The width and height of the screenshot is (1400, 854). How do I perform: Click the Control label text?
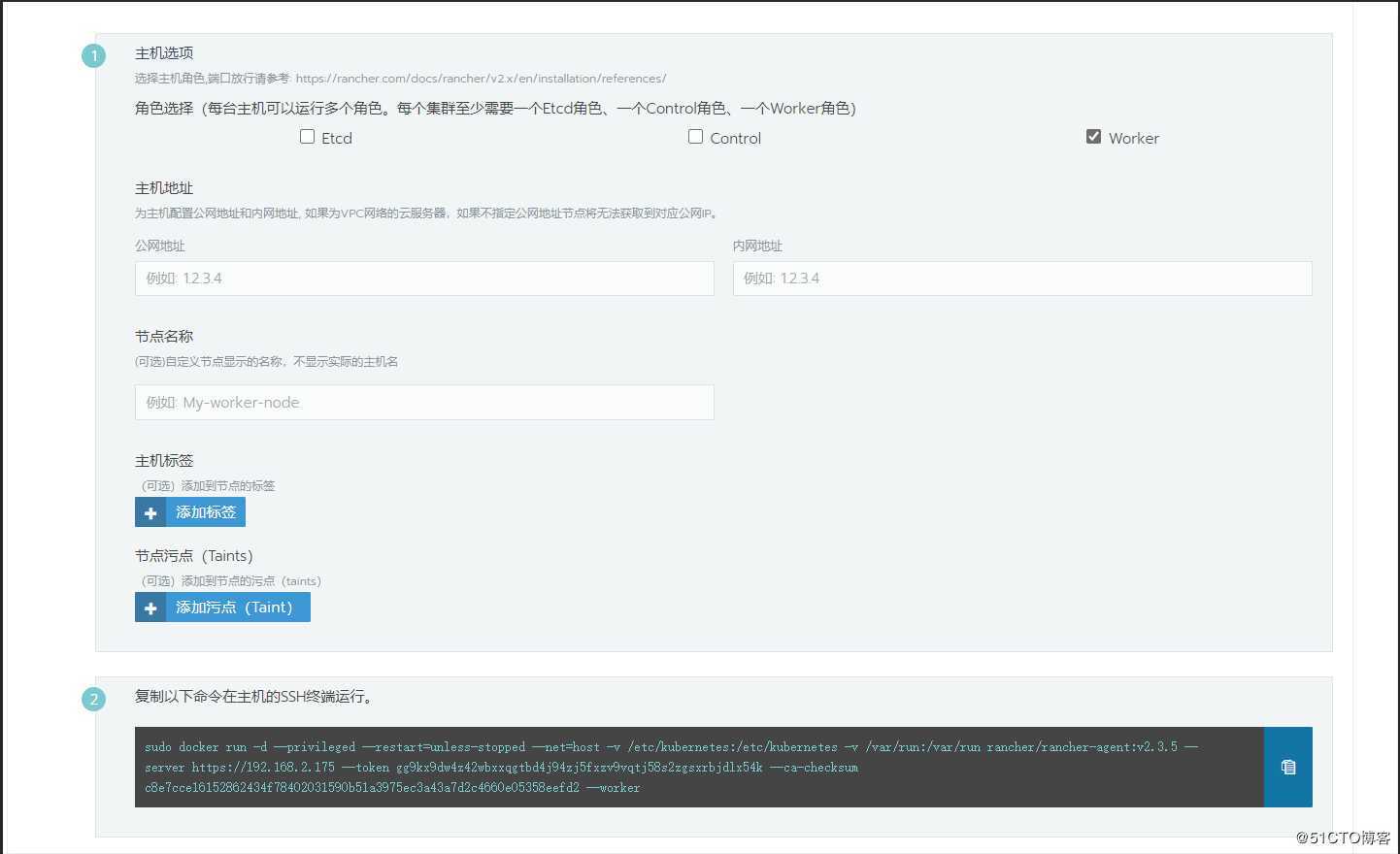pos(736,138)
